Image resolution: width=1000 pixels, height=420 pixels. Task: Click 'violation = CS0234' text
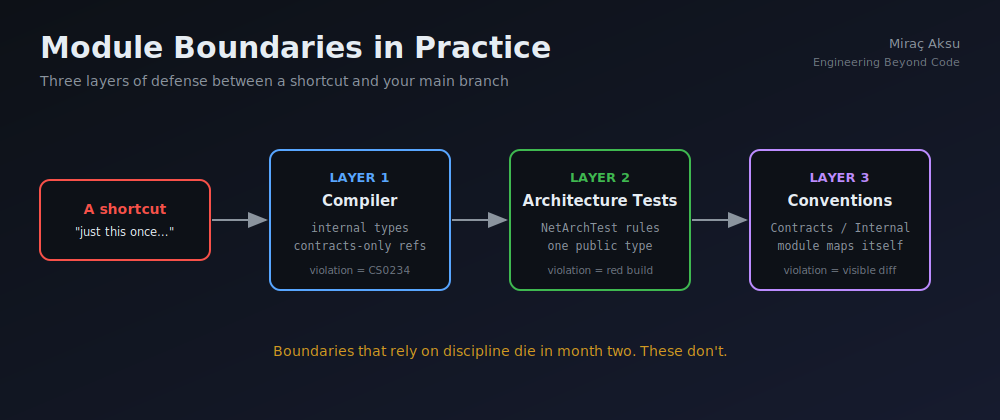[x=360, y=270]
